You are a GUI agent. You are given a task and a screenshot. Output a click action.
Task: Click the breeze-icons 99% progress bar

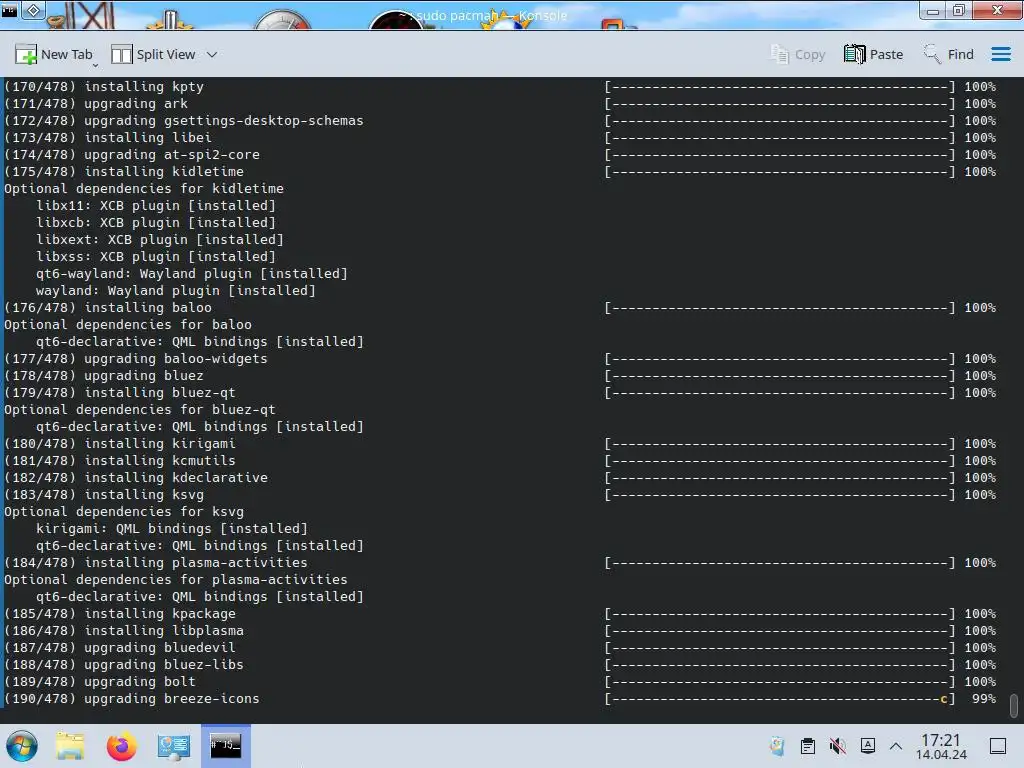(780, 699)
